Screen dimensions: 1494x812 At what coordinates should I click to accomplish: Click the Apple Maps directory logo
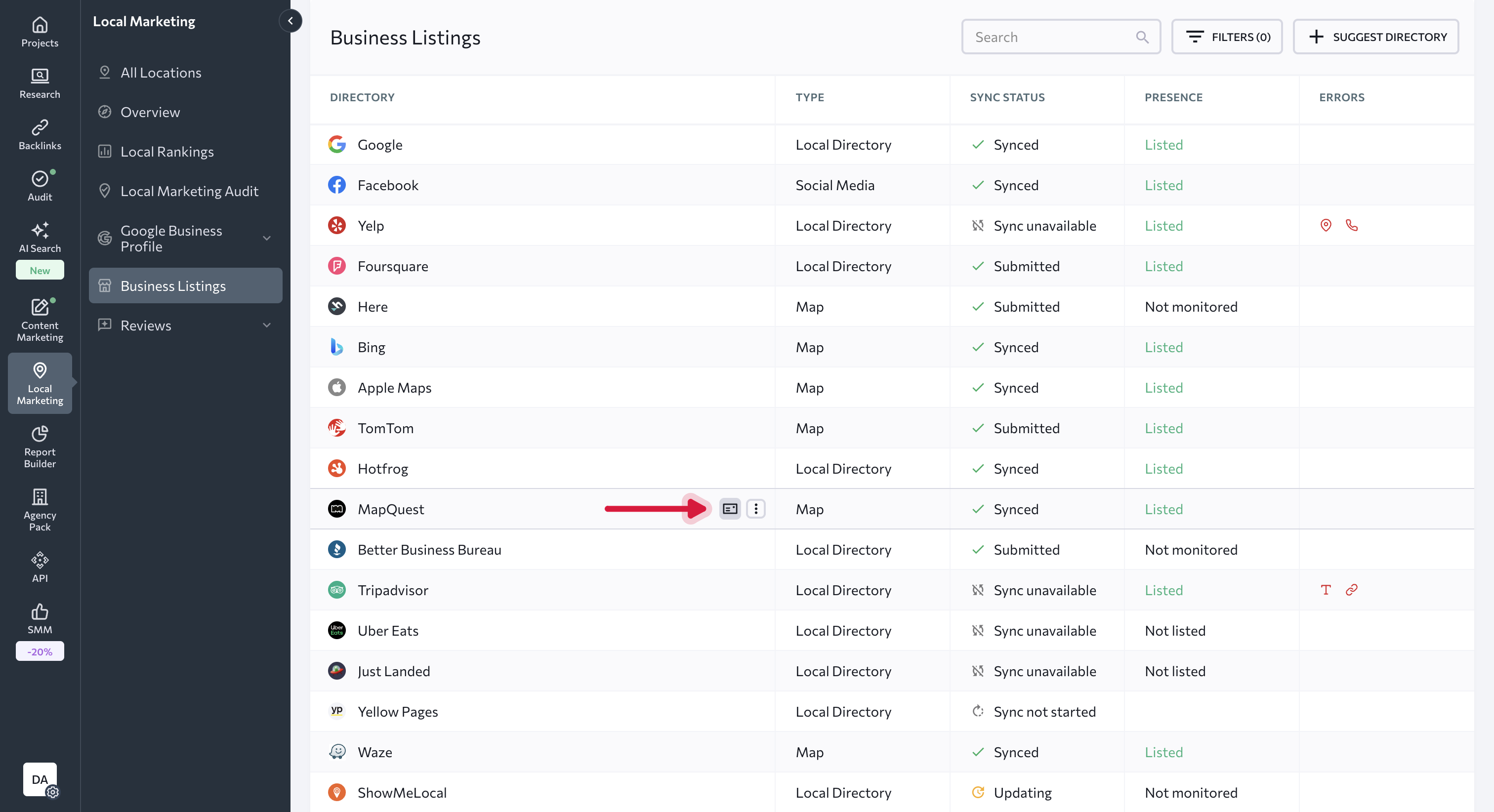[x=337, y=387]
